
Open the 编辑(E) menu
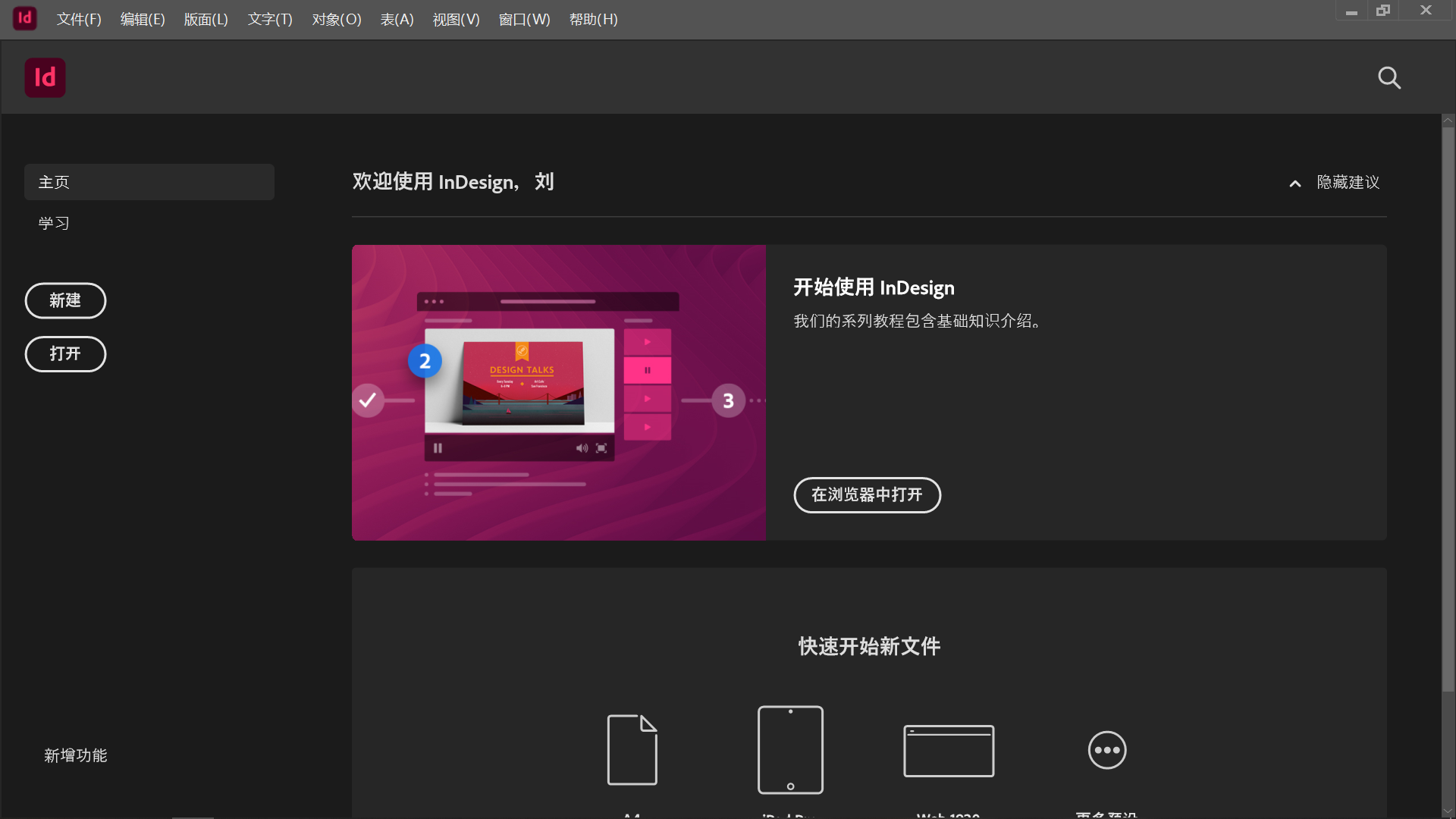coord(143,20)
